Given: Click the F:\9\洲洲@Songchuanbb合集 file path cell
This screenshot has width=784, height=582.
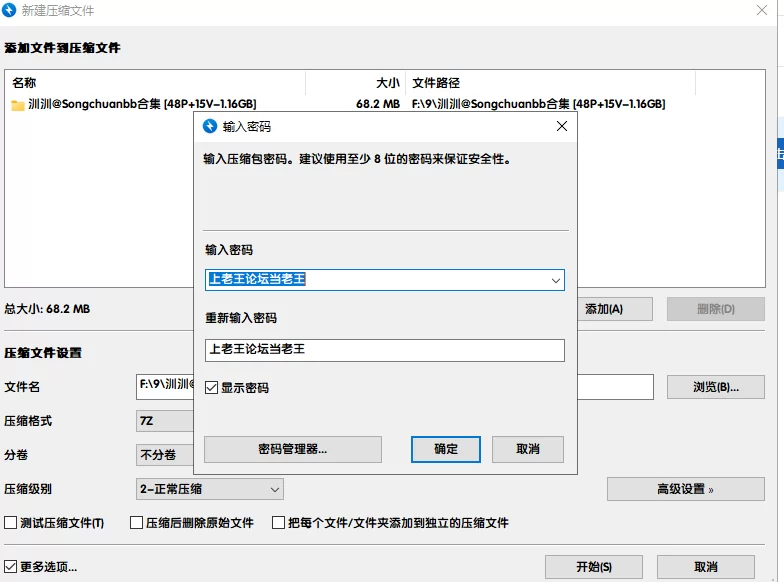Looking at the screenshot, I should (538, 104).
